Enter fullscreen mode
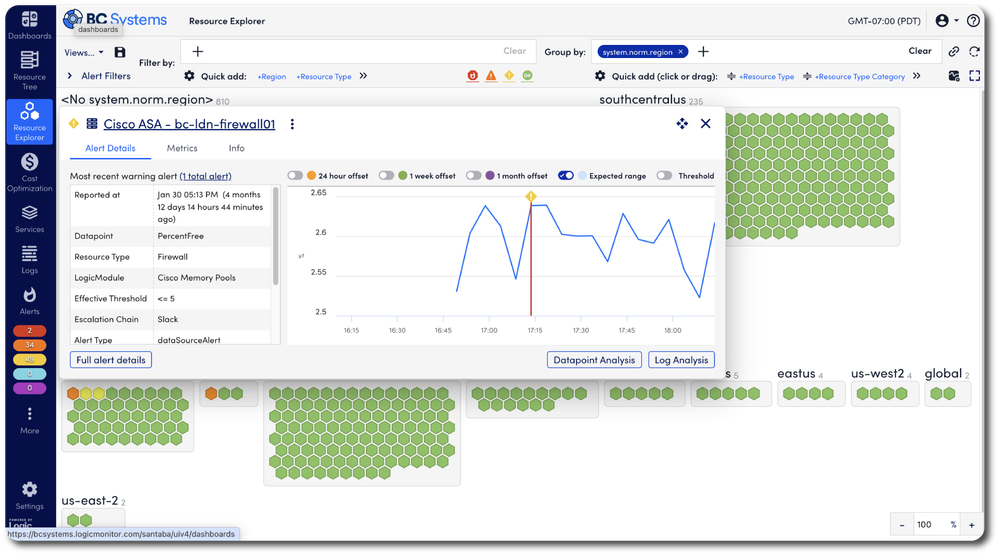 click(974, 76)
